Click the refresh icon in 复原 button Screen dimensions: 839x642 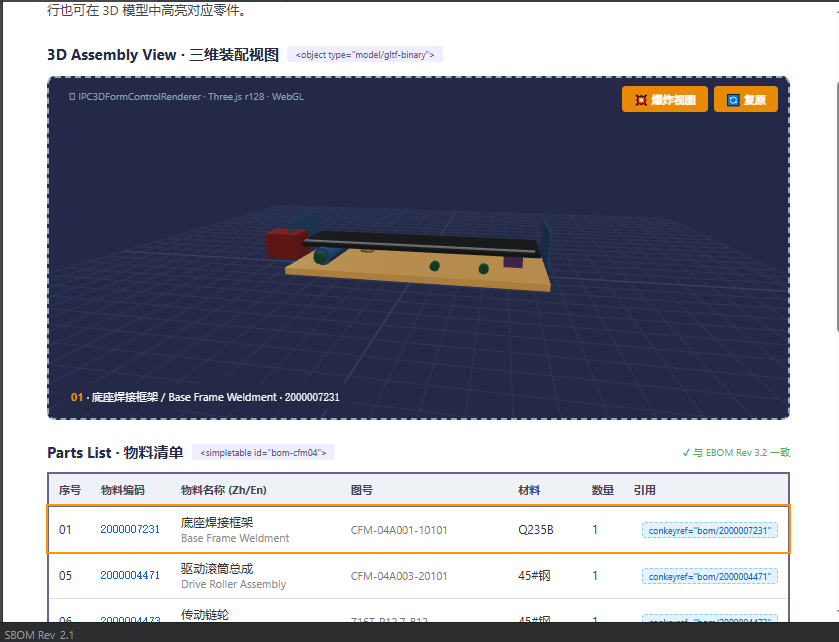coord(733,100)
